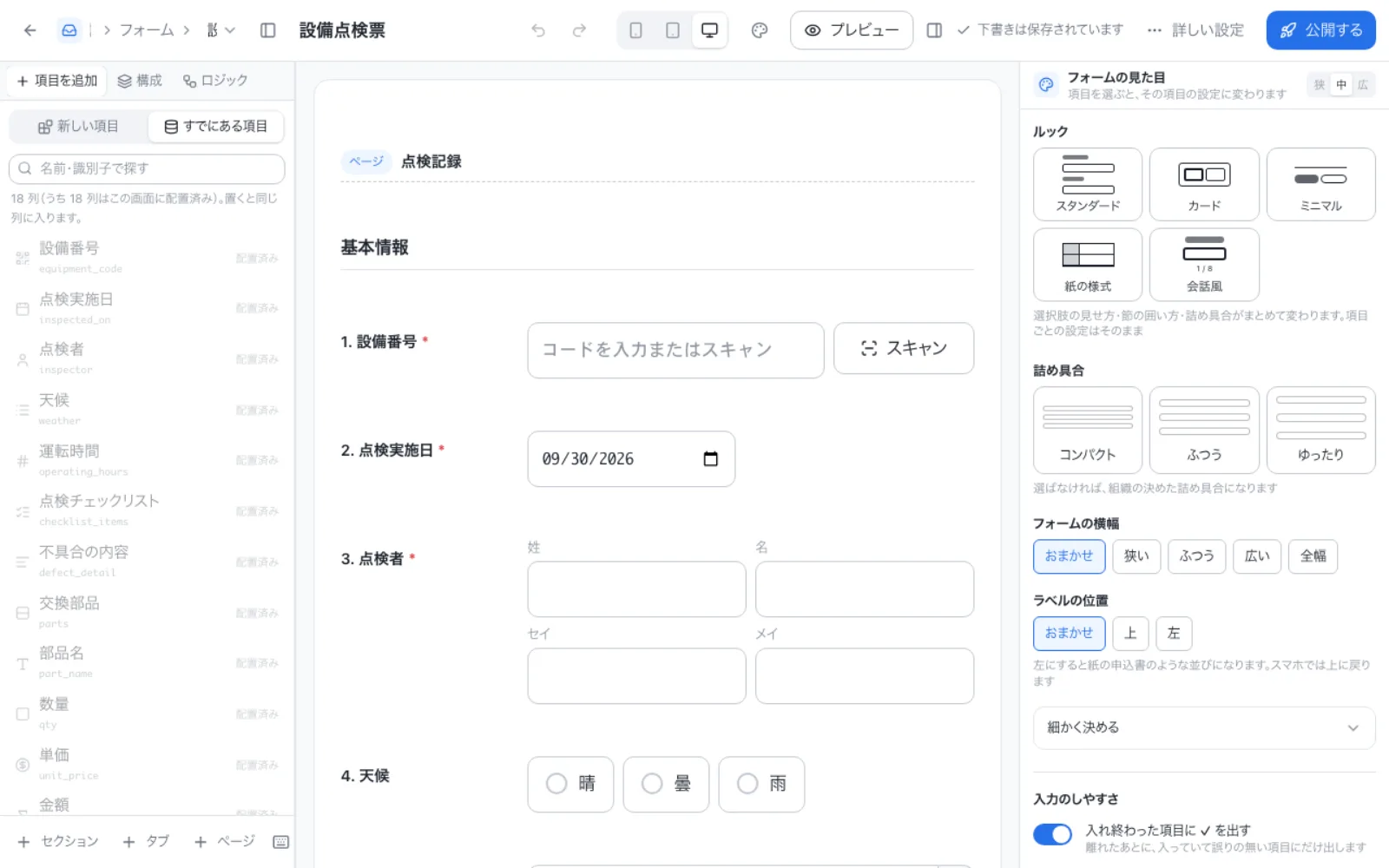Viewport: 1389px width, 868px height.
Task: Click the keyboard icon at bottom left
Action: (280, 842)
